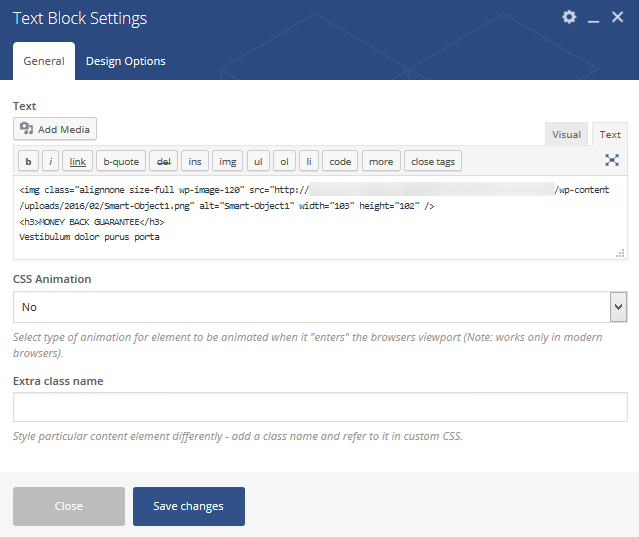Insert an image tag with img button

[x=227, y=161]
